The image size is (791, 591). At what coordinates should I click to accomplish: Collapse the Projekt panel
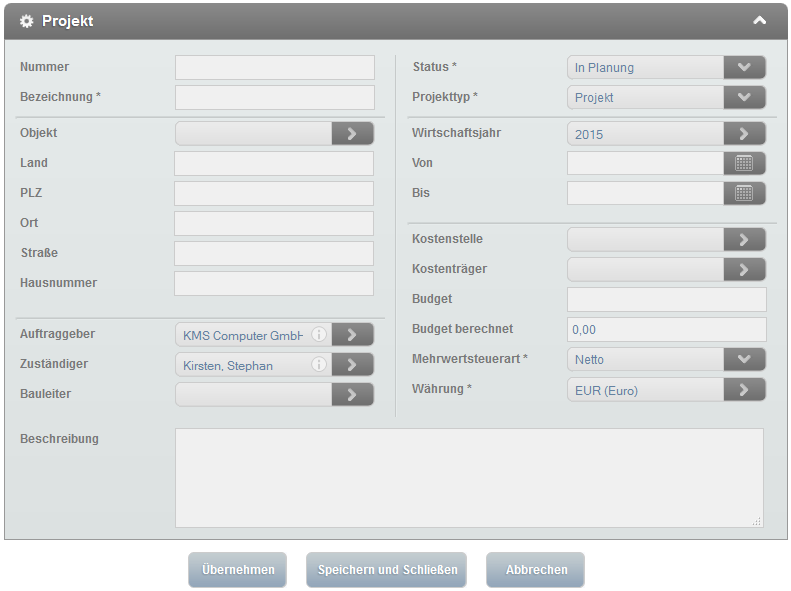coord(760,20)
